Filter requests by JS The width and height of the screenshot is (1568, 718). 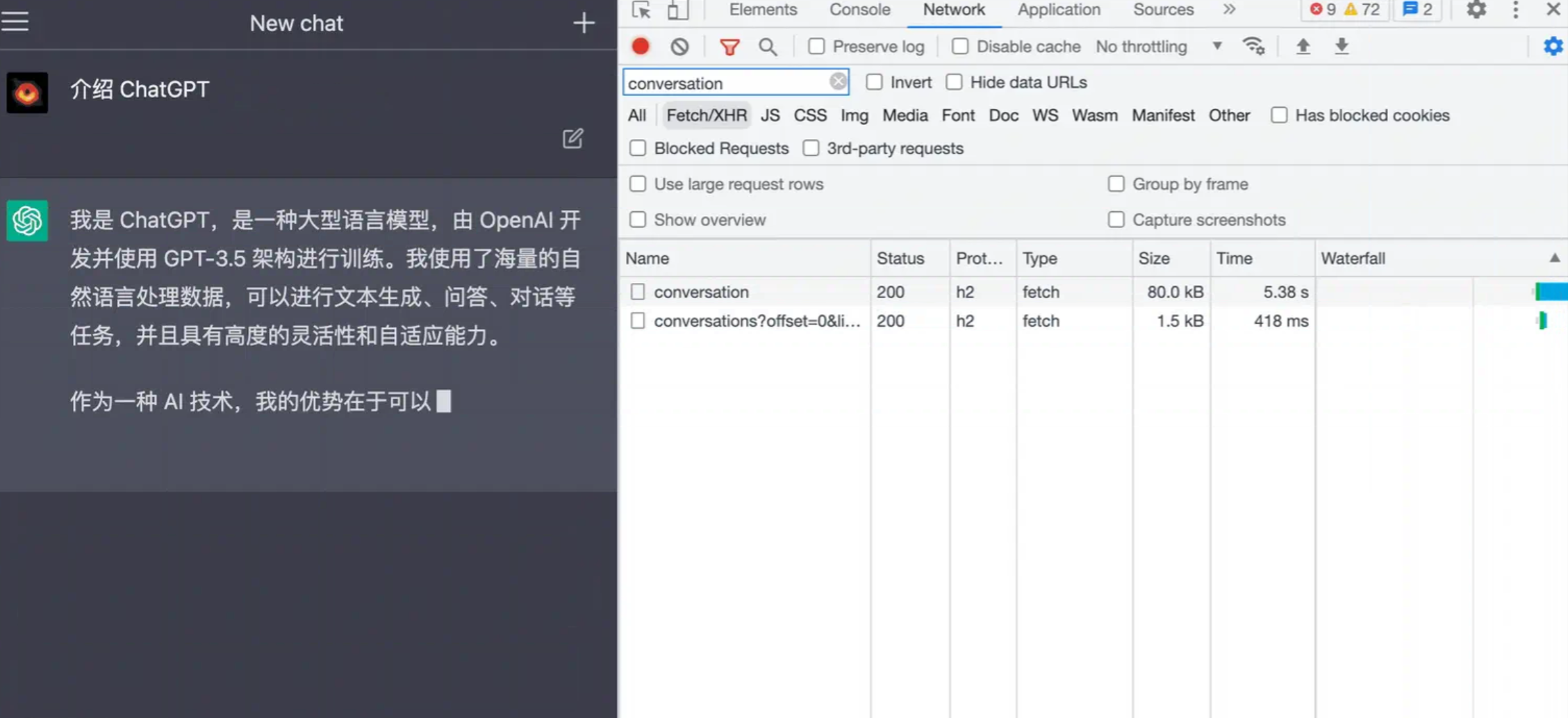[770, 115]
